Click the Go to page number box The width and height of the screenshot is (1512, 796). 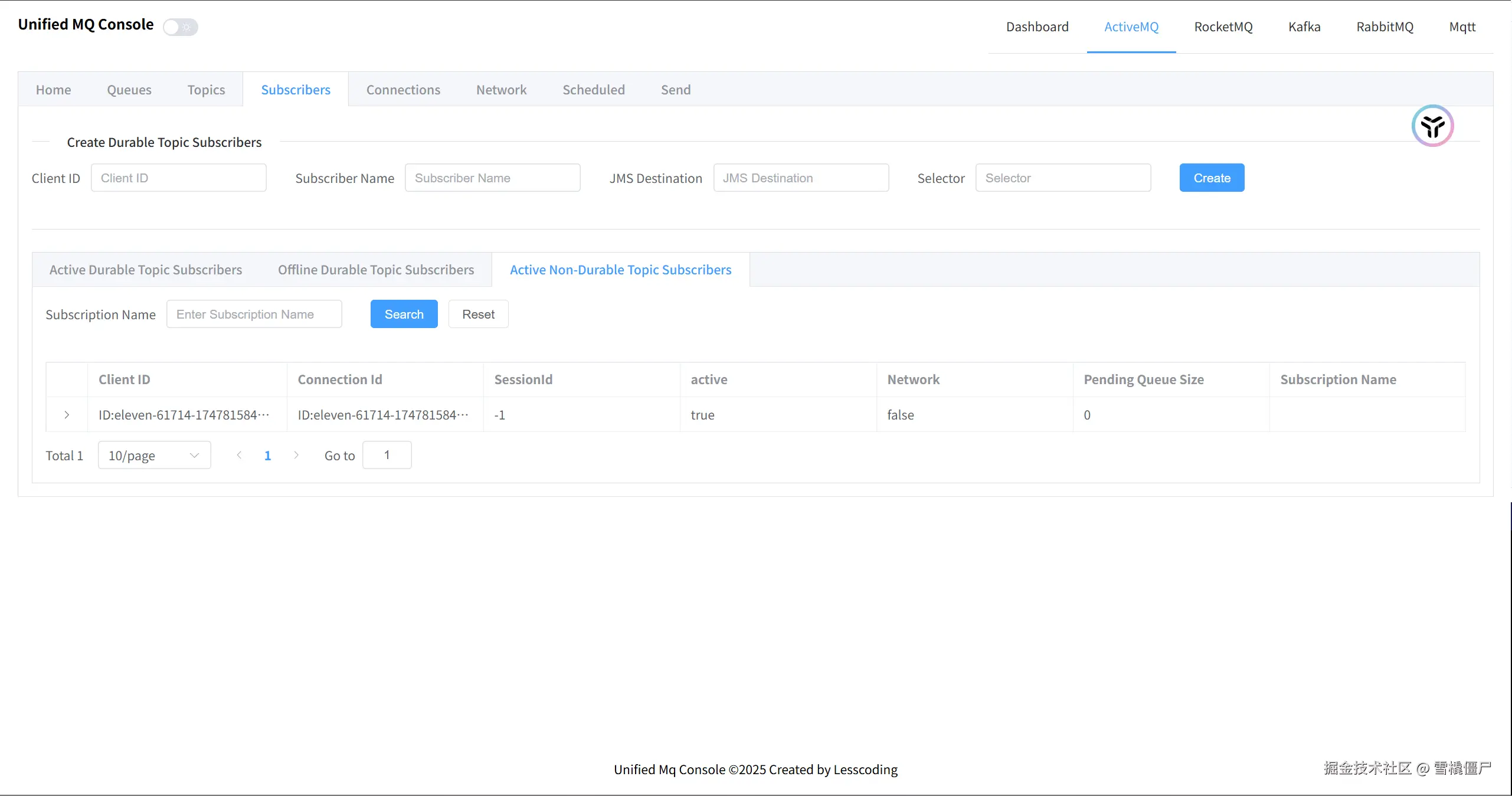[387, 455]
